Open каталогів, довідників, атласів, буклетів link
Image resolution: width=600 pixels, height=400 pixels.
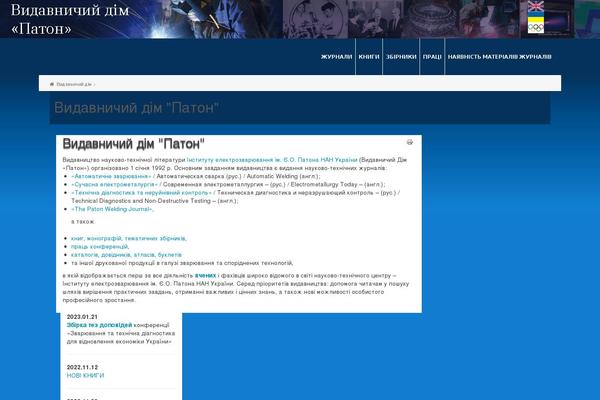(126, 255)
